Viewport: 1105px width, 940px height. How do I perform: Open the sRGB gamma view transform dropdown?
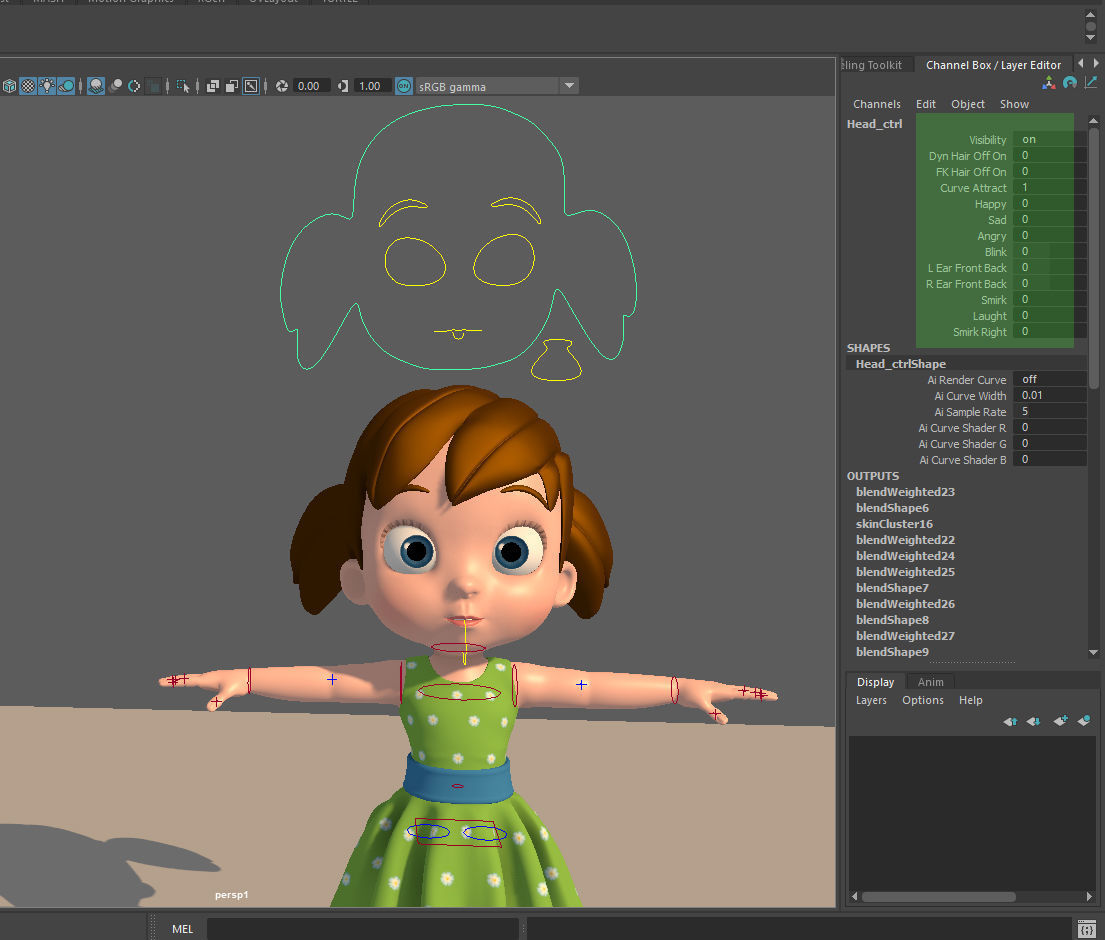(x=497, y=86)
